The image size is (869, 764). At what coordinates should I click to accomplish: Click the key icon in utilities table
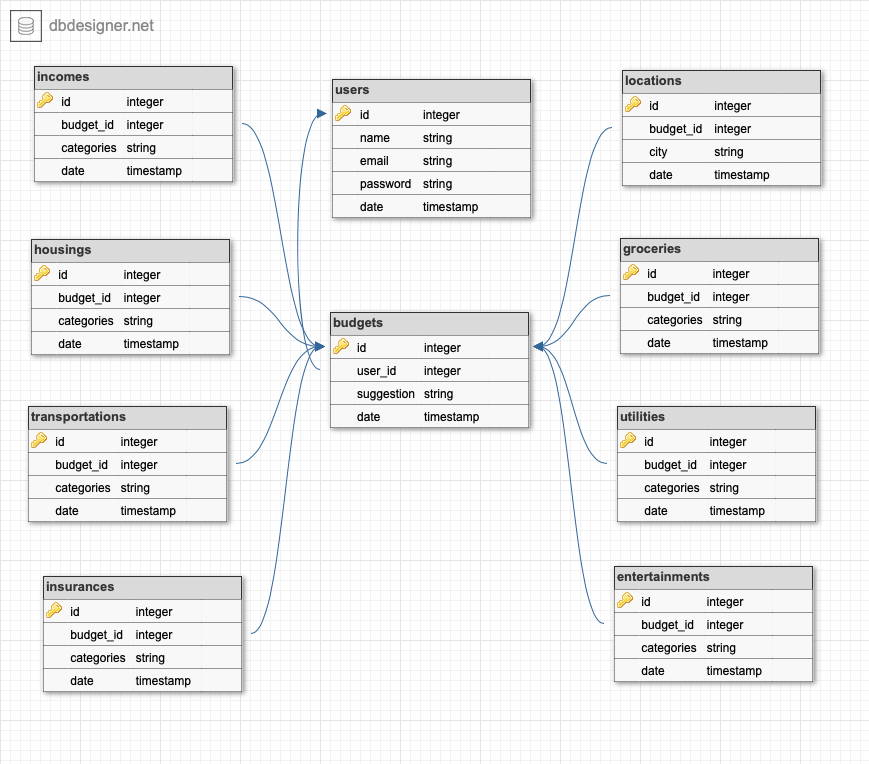click(628, 441)
